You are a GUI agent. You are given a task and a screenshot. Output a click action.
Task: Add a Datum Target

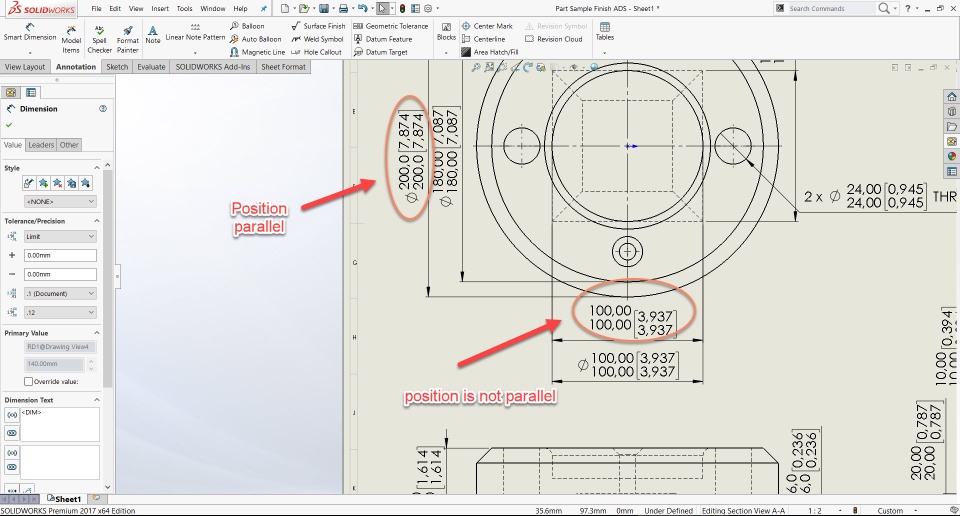[380, 52]
